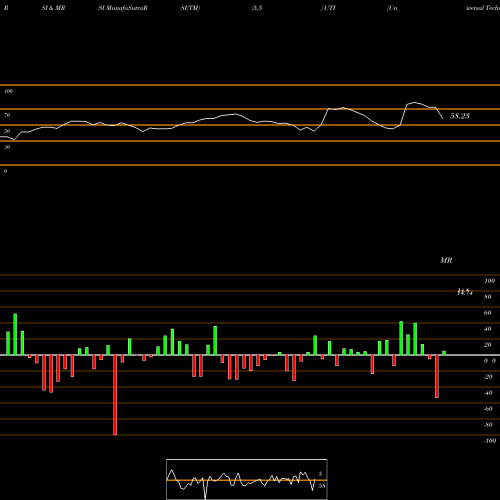Click the RSI current value 58.23
500x500 pixels.
(460, 116)
